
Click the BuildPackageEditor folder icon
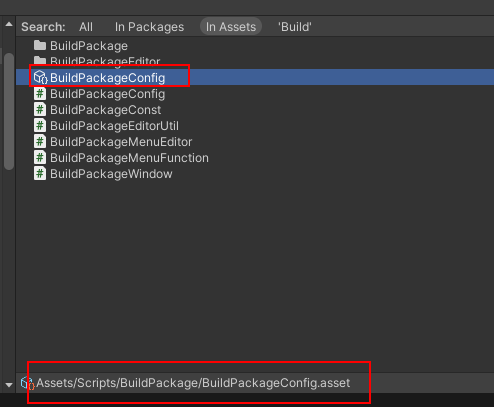40,61
